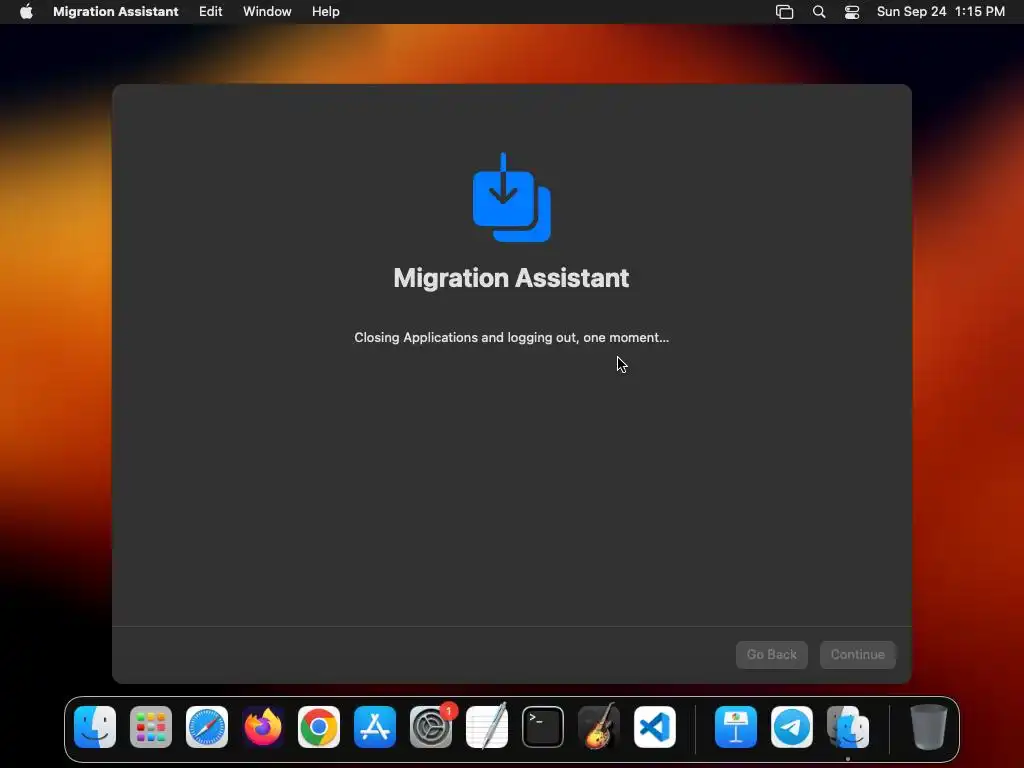Open the Edit menu

click(210, 11)
